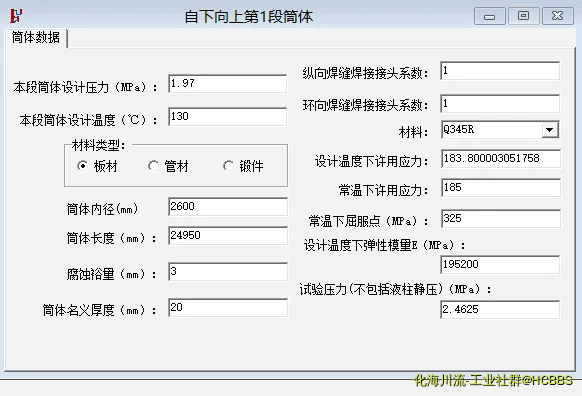Minimize the 自下向上第1段筒体 window
Viewport: 582px width, 396px height.
pos(490,16)
